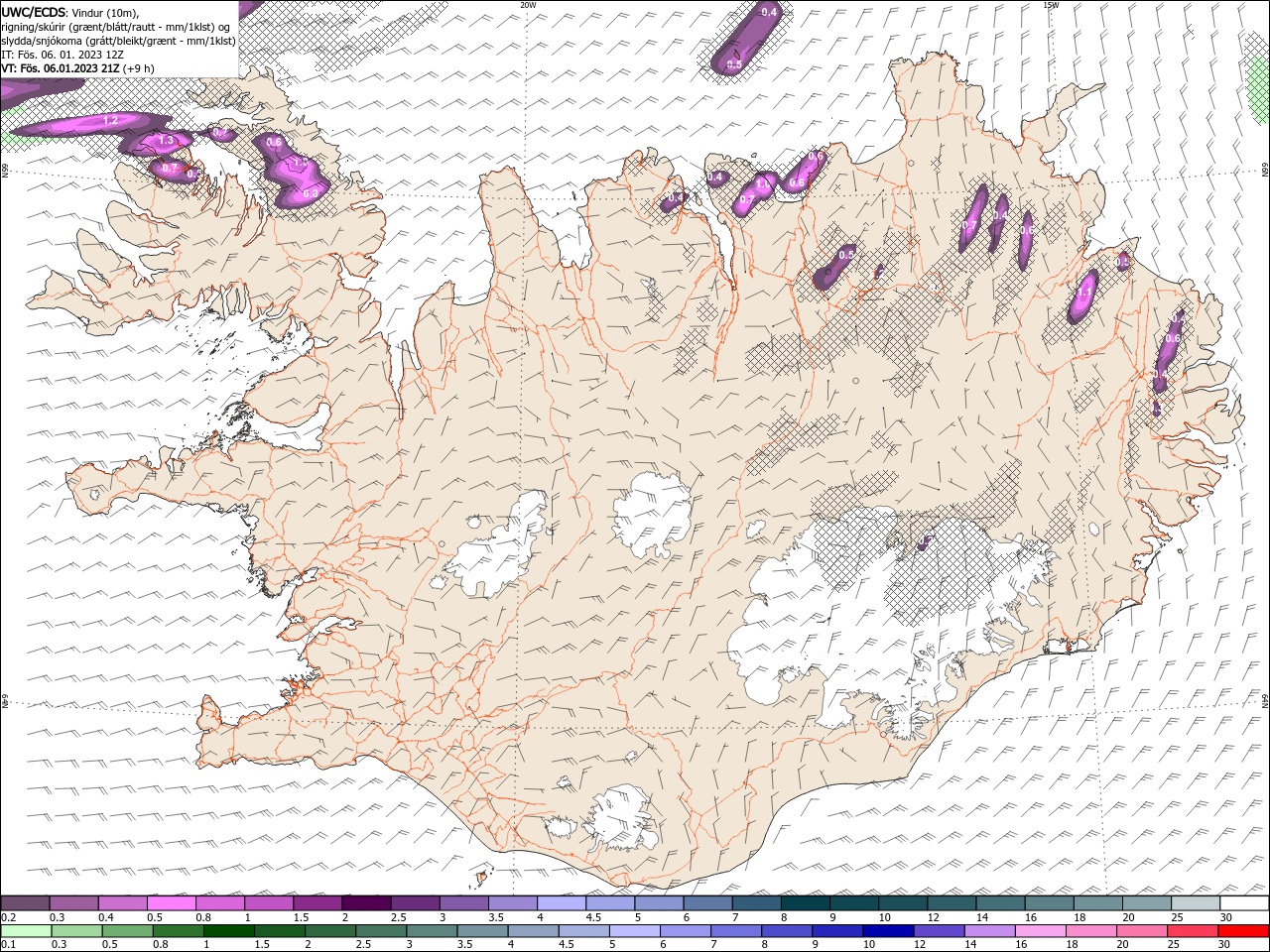The image size is (1270, 952).
Task: Pick the dark teal top-row swatch between 8 and 9
Action: [x=805, y=903]
